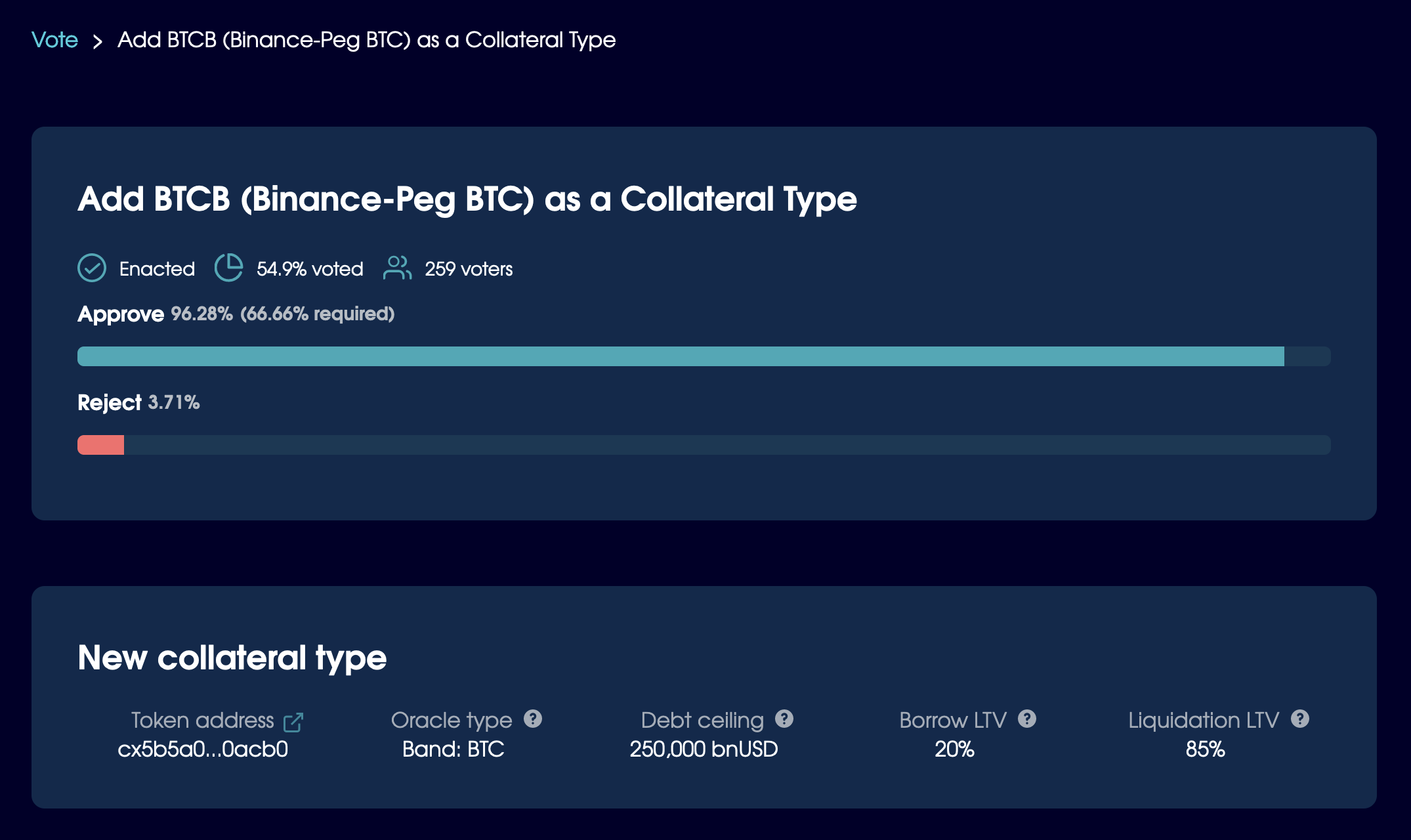Click the pie chart voted icon

(228, 268)
